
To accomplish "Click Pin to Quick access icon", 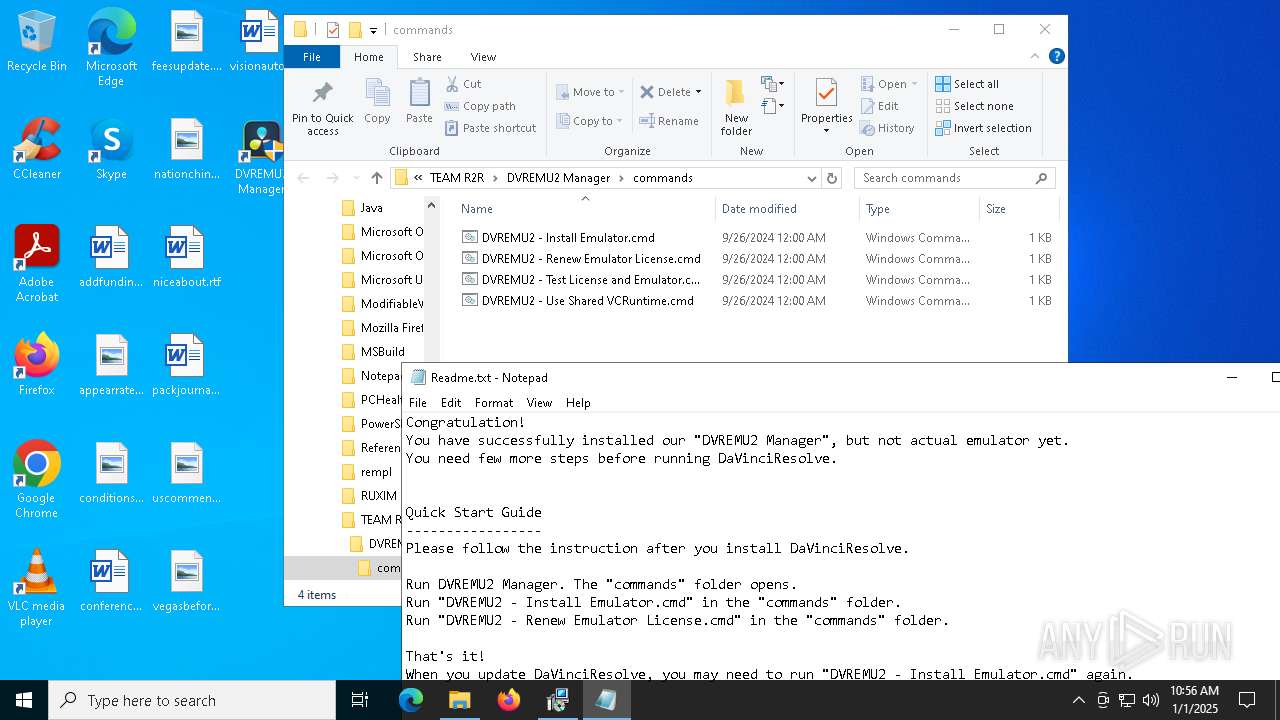I will coord(322,107).
